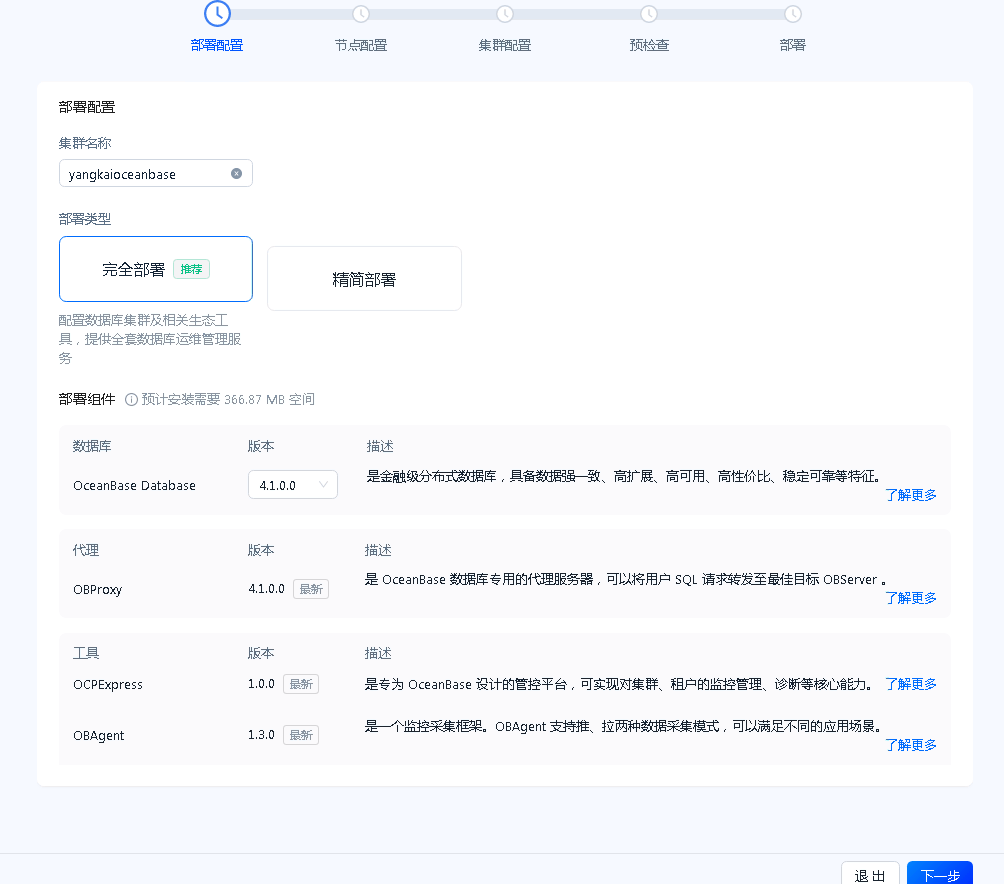Click the 部署配置 step clock icon
Screen dimensions: 1004x884
(217, 13)
